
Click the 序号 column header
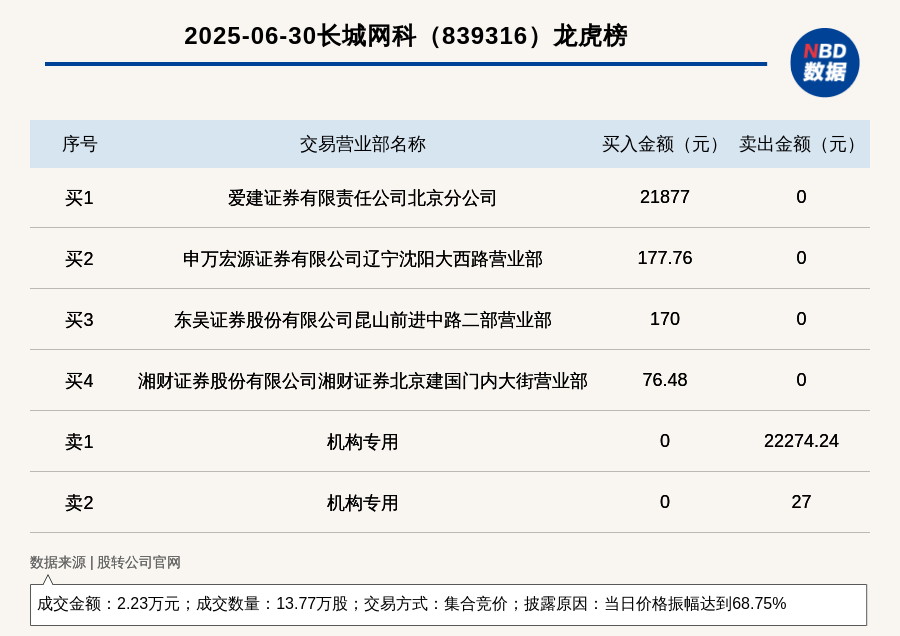[x=80, y=144]
